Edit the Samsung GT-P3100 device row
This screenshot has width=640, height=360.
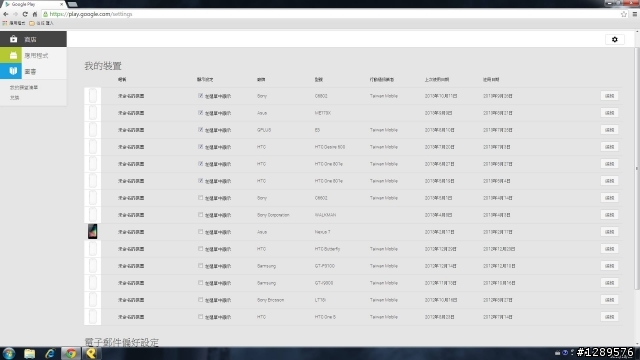coord(609,266)
